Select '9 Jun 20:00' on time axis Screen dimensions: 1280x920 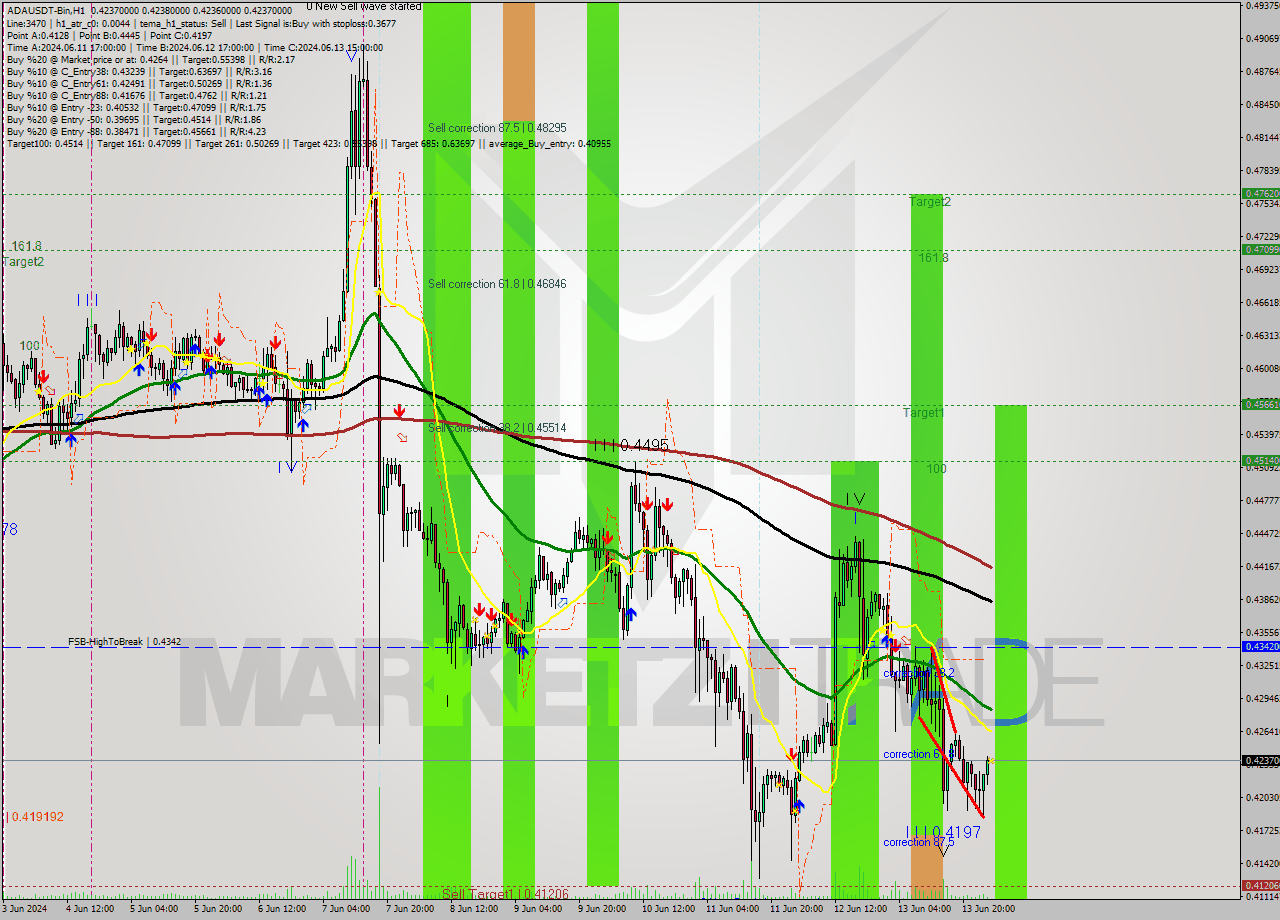pos(602,909)
